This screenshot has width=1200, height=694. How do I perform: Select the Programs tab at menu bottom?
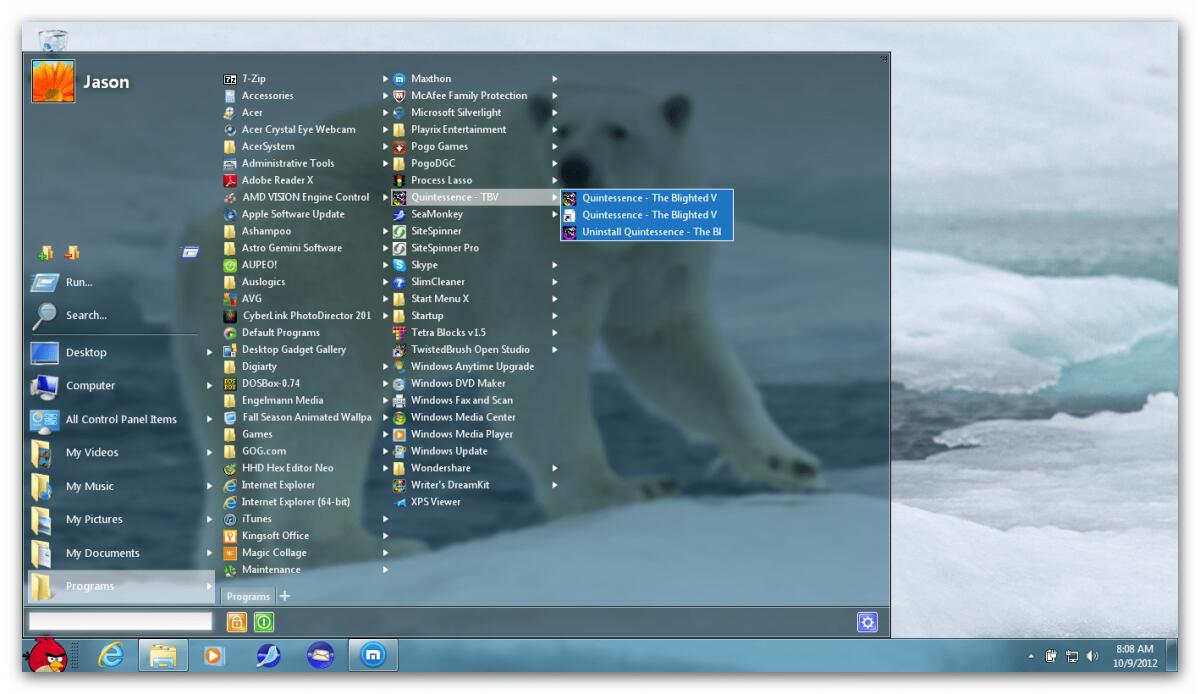[x=247, y=596]
